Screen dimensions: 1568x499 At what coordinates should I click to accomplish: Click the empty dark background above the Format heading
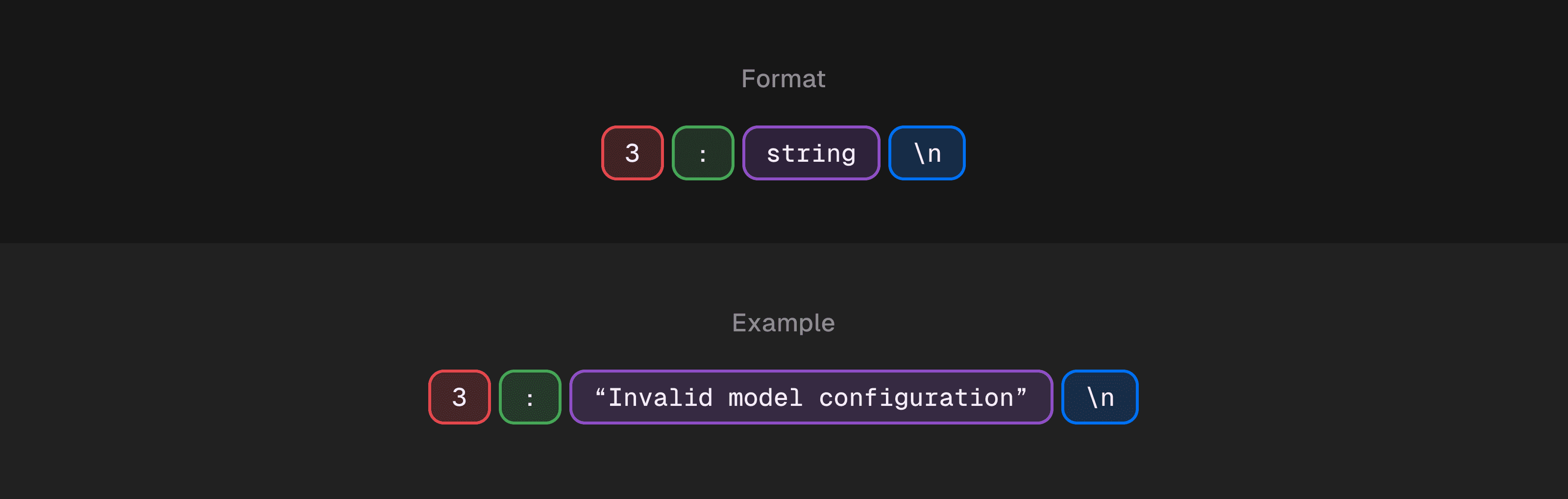783,27
